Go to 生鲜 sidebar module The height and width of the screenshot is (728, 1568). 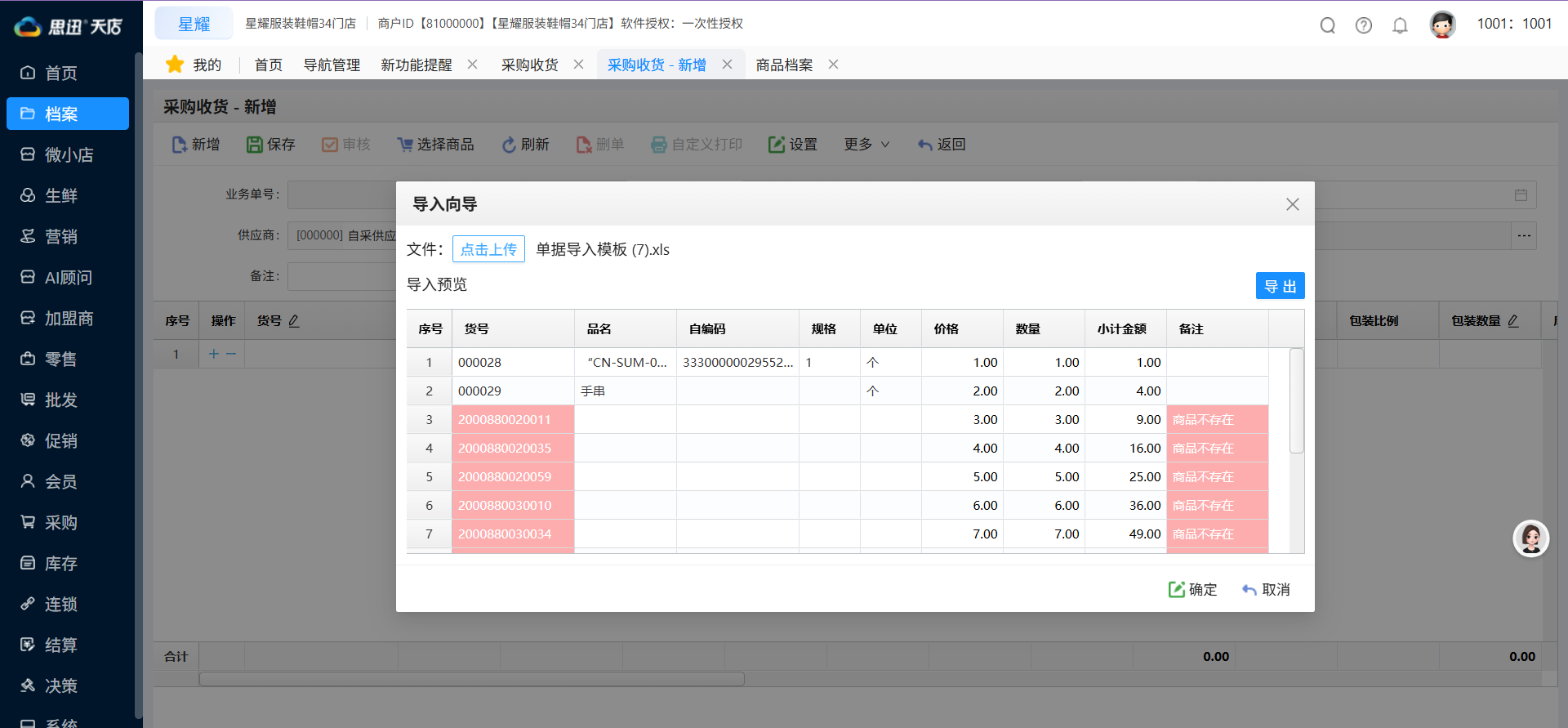[x=67, y=195]
